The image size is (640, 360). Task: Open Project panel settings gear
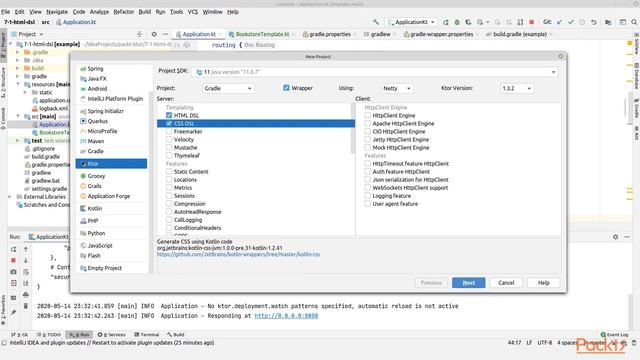(154, 34)
